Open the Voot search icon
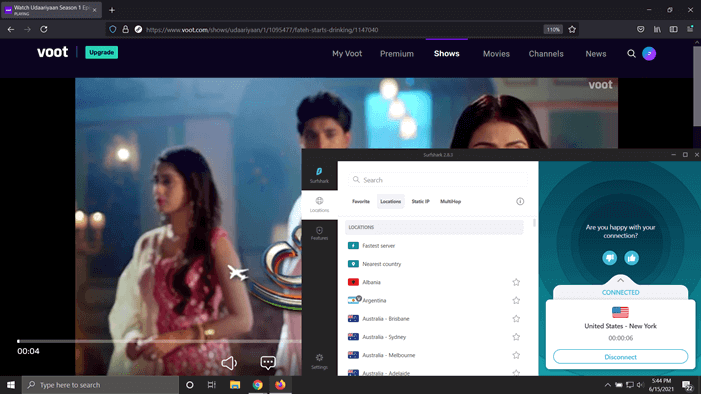 pos(631,54)
